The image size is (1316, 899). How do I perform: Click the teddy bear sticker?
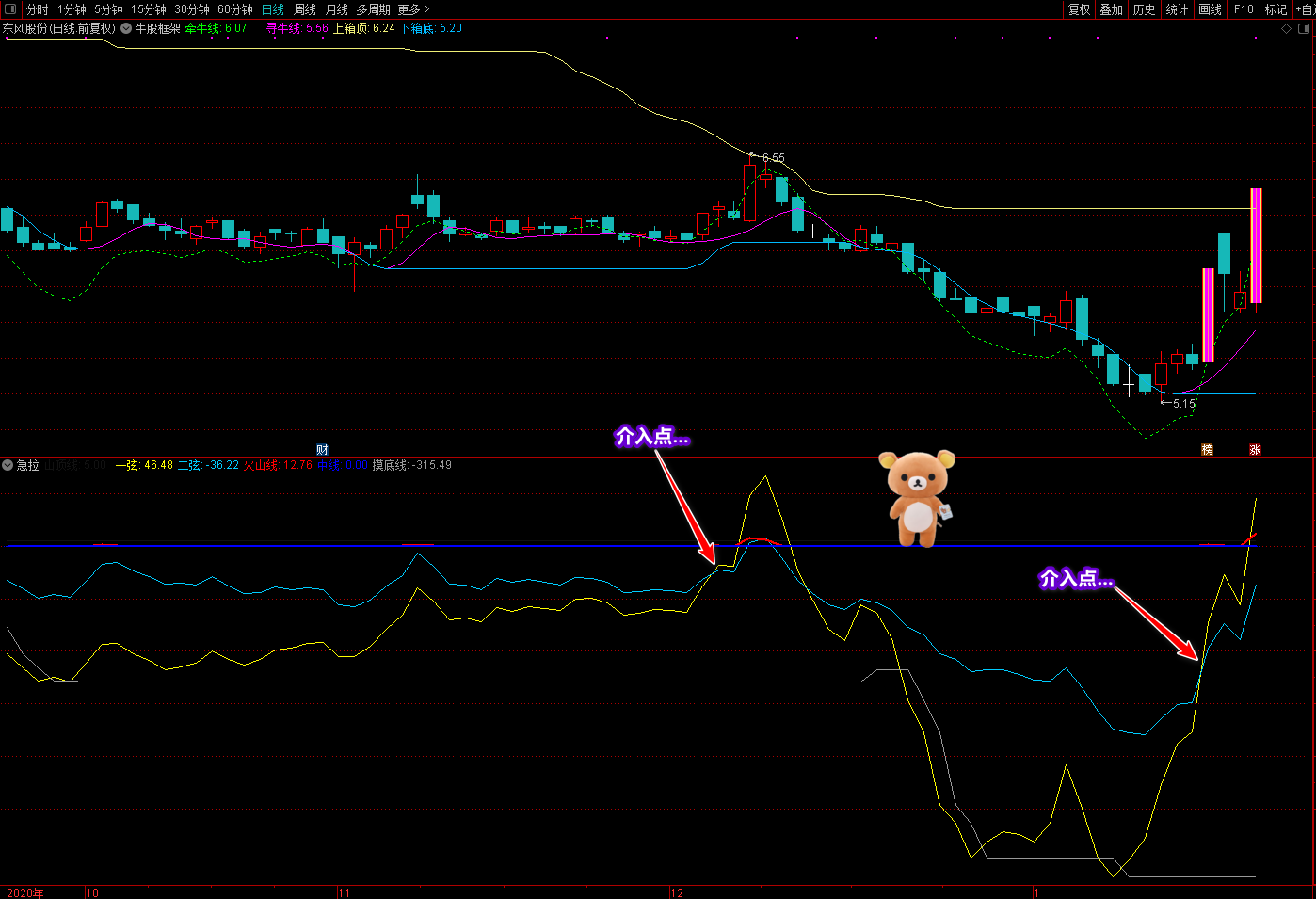tap(917, 498)
